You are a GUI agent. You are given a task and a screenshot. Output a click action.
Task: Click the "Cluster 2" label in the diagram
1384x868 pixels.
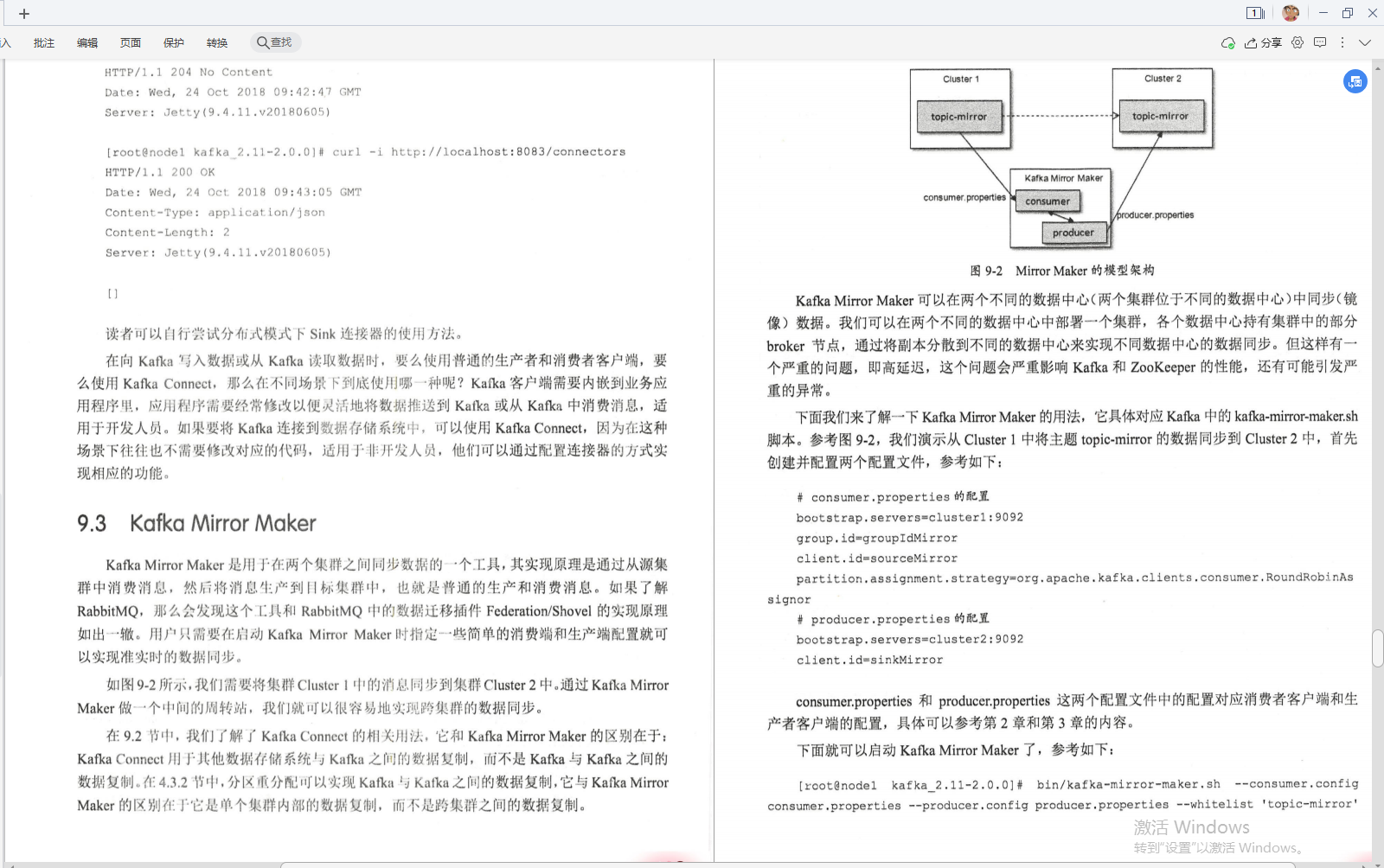click(1163, 78)
